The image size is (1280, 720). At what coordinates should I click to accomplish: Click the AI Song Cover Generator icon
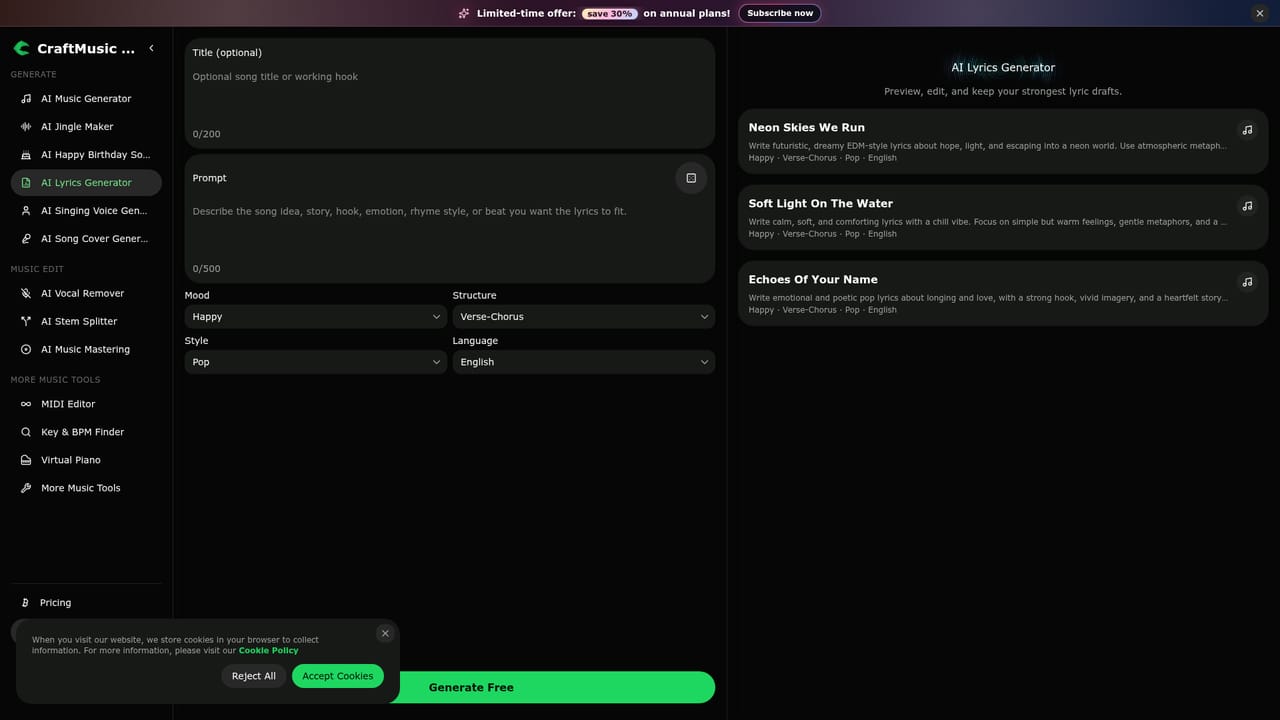point(26,239)
